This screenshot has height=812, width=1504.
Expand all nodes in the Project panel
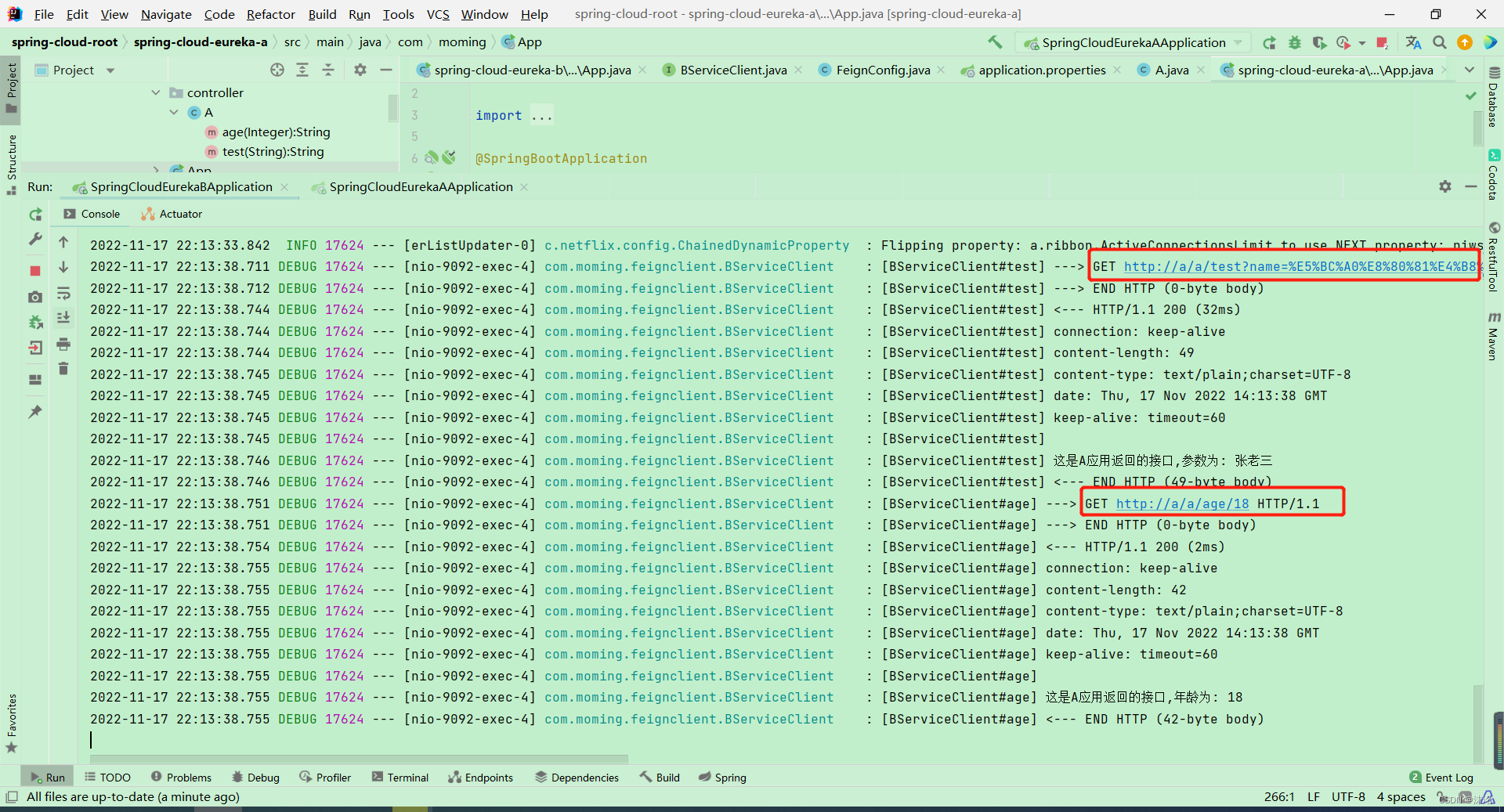point(302,70)
